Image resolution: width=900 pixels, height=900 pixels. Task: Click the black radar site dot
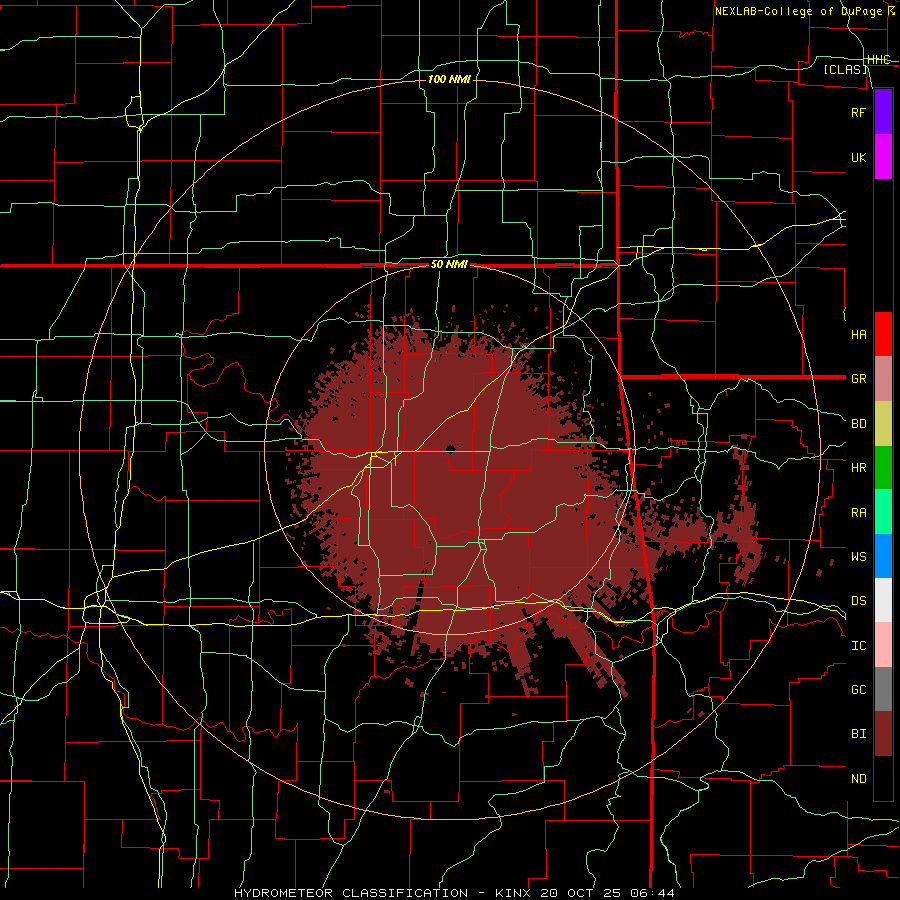(451, 449)
